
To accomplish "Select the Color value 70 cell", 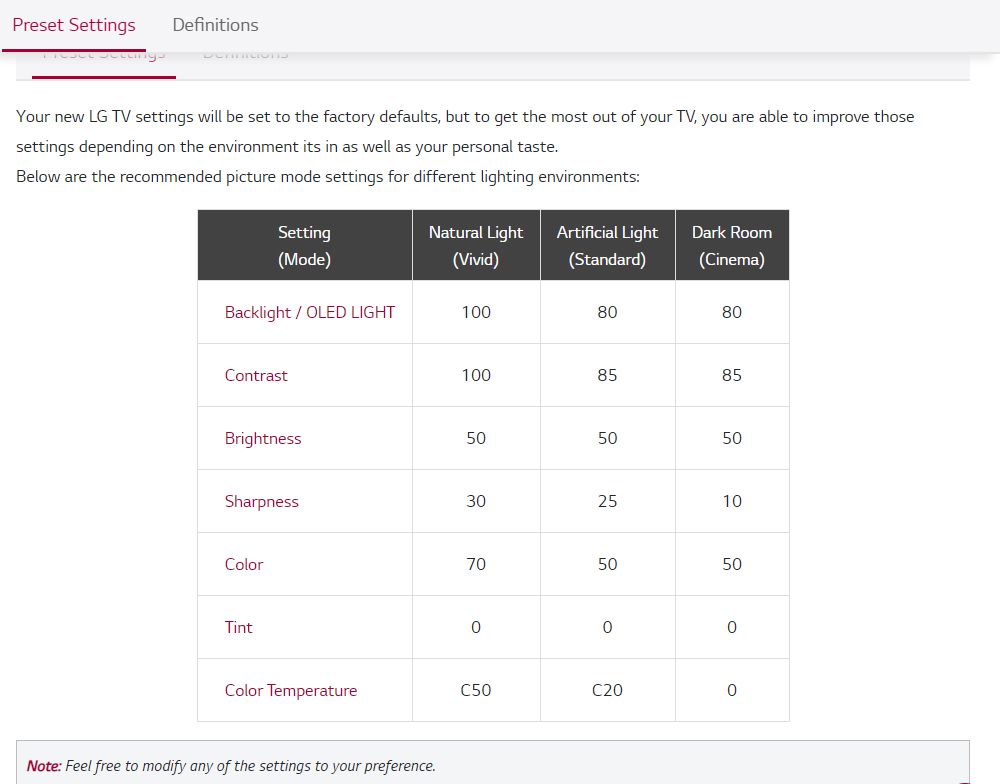I will tap(476, 564).
